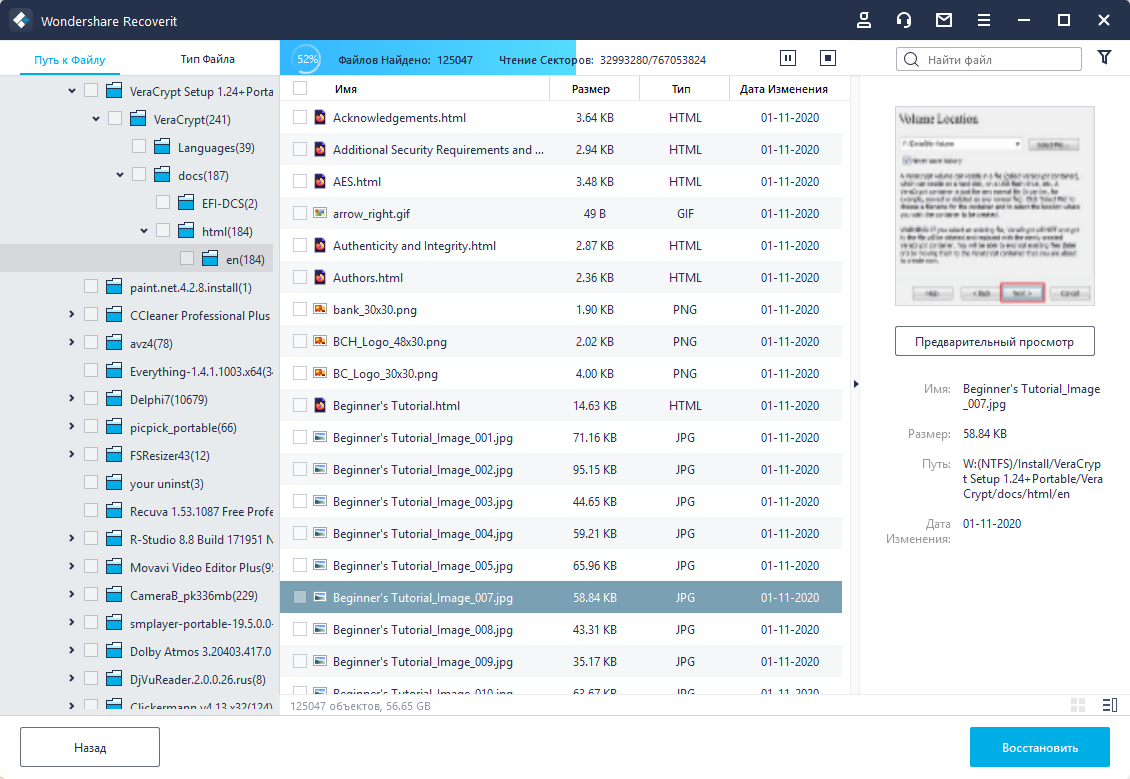Stop the scan with the stop icon
The height and width of the screenshot is (779, 1130).
pyautogui.click(x=828, y=58)
